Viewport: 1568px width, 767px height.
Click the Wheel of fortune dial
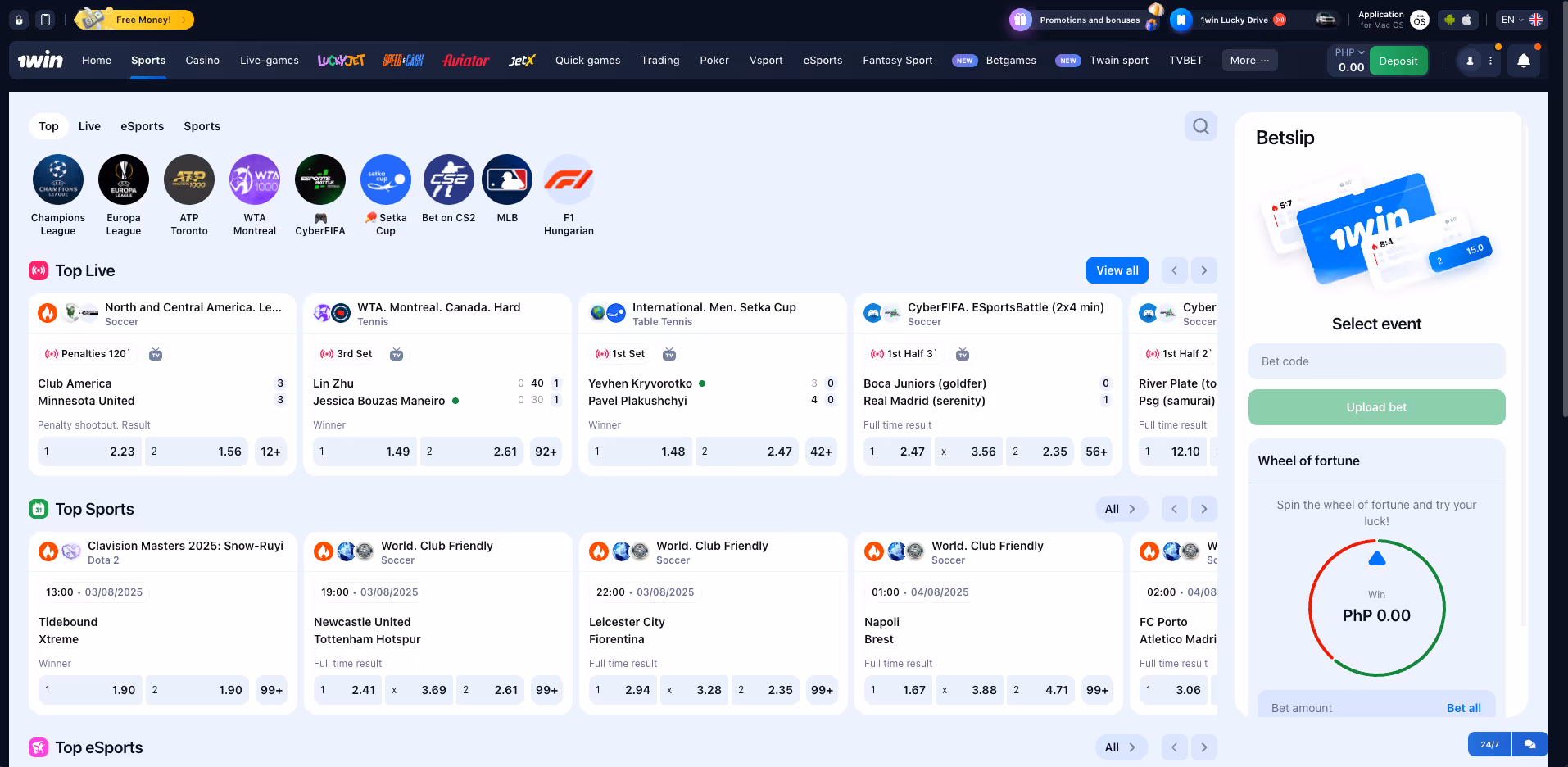(1376, 608)
